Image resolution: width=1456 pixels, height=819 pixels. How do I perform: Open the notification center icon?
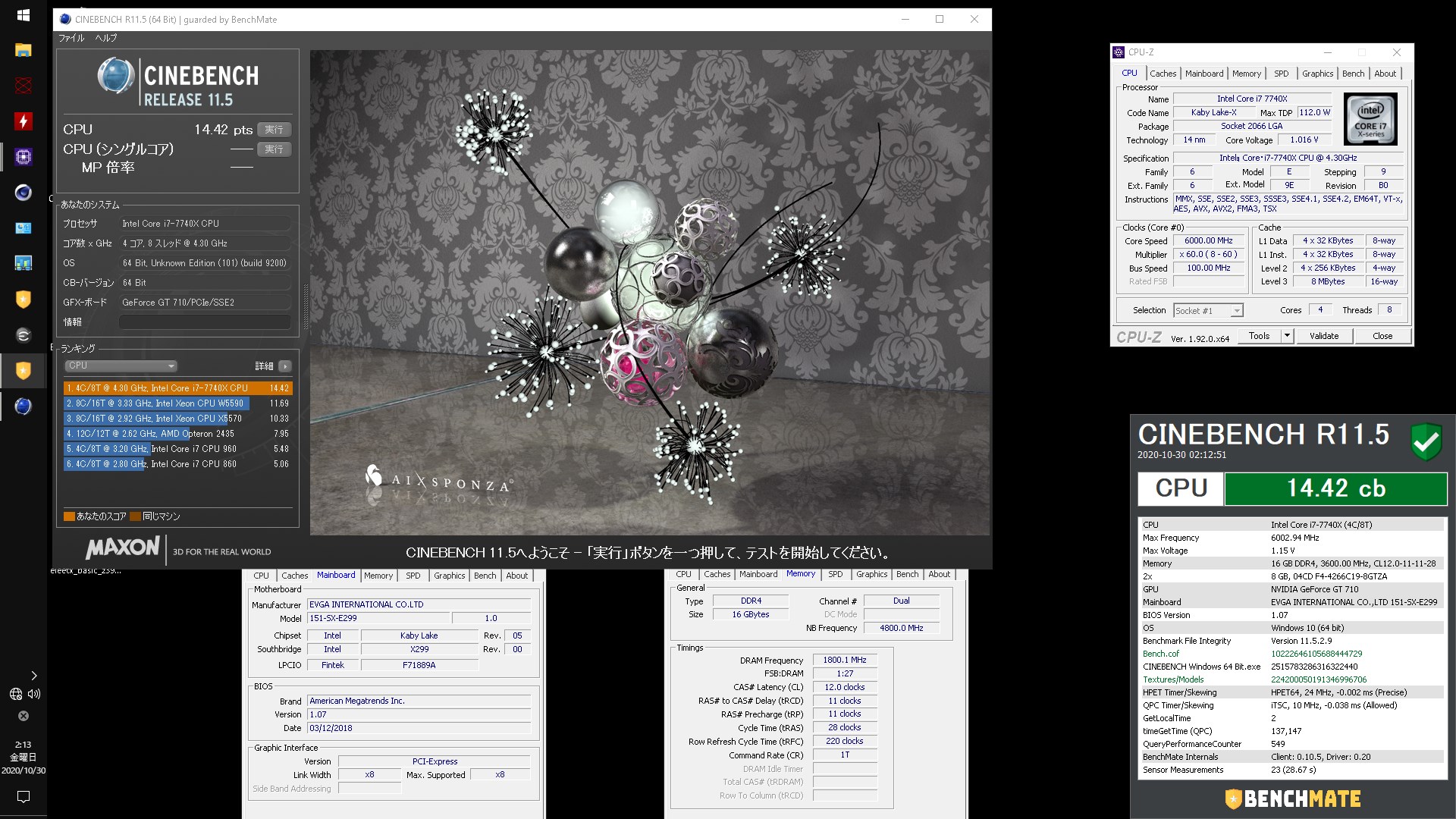[x=24, y=796]
